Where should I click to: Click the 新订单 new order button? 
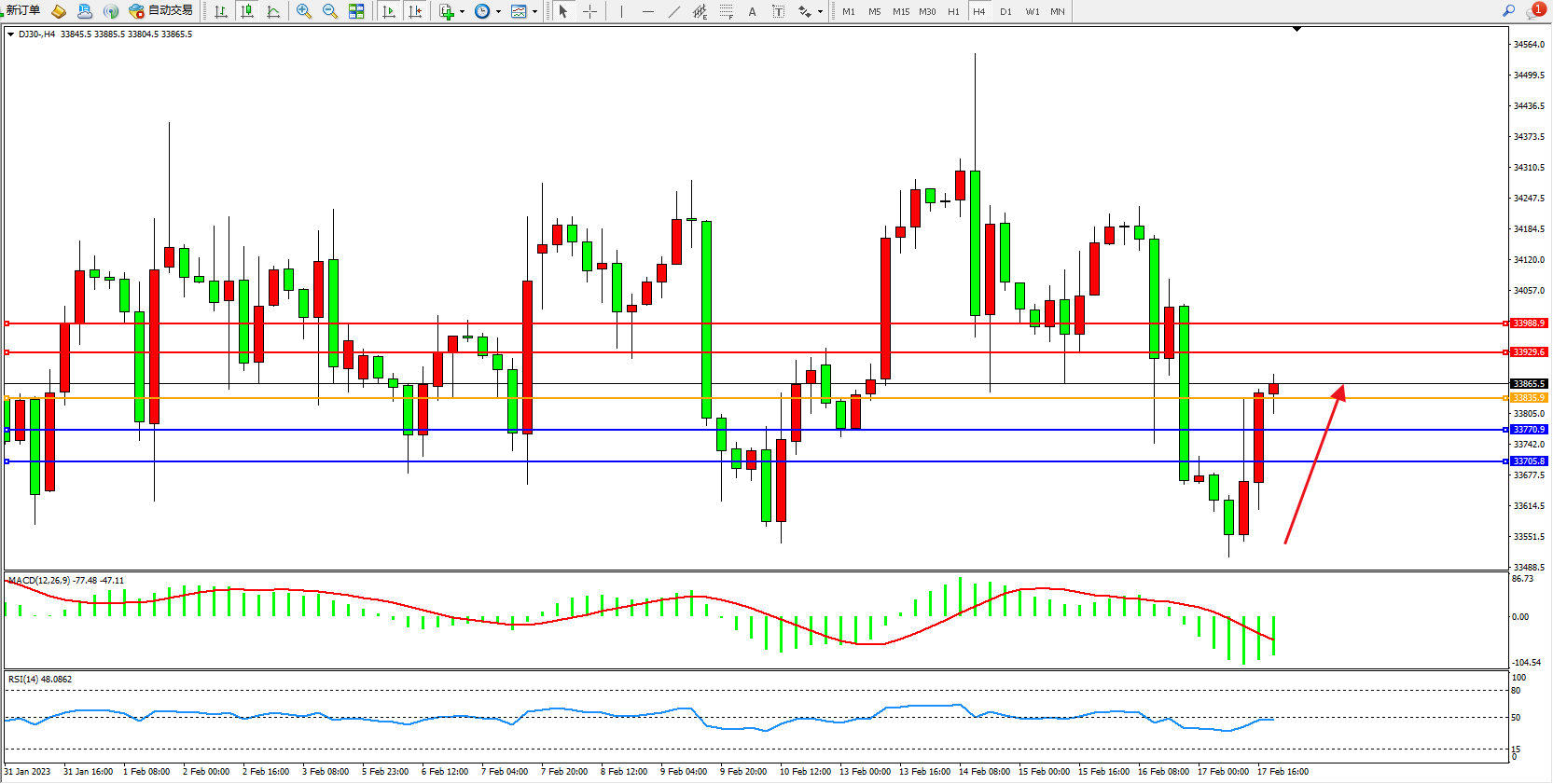point(22,10)
